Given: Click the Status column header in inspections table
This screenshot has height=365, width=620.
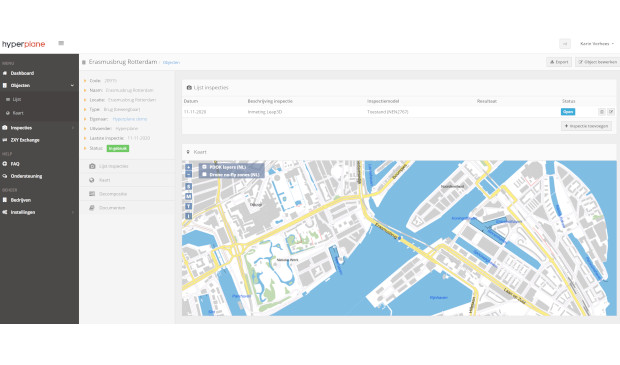Looking at the screenshot, I should pos(569,101).
